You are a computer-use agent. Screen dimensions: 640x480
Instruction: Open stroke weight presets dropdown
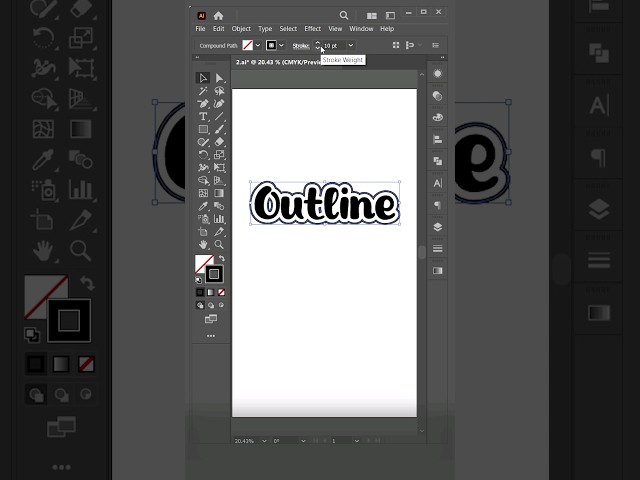pos(351,45)
